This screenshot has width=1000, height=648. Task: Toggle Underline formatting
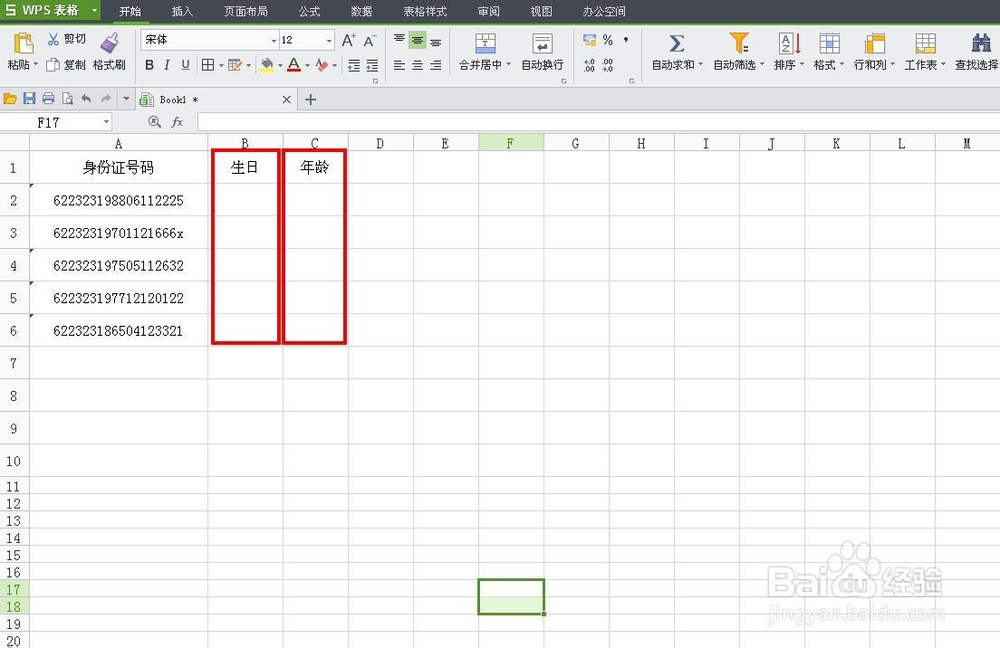186,65
